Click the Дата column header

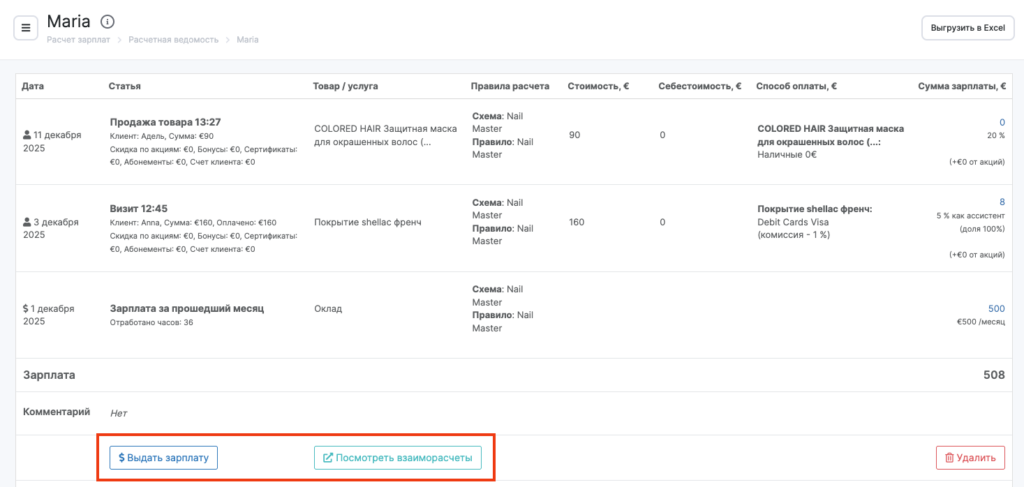[x=33, y=86]
